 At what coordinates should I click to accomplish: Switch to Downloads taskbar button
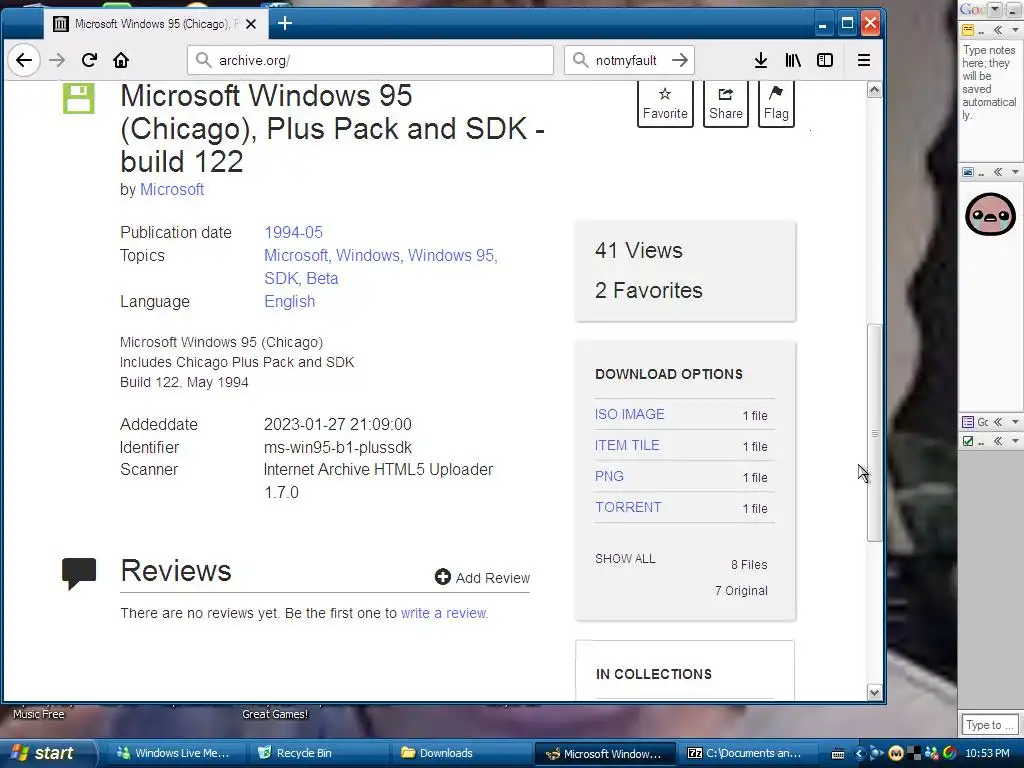[459, 753]
